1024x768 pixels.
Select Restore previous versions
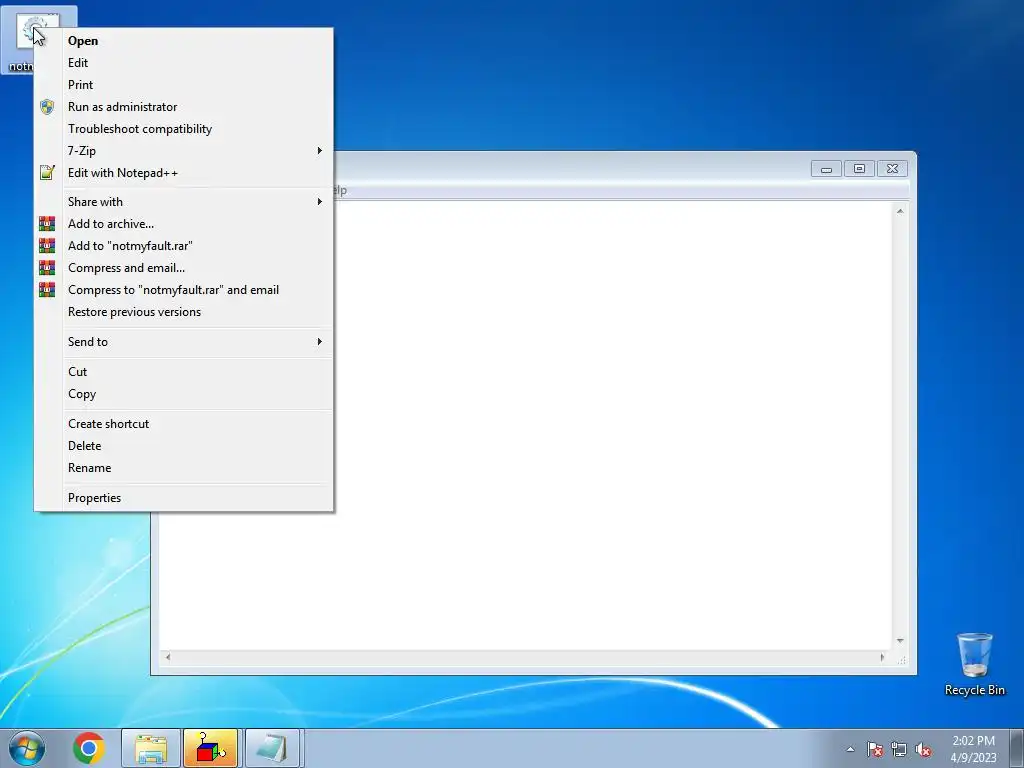tap(184, 312)
